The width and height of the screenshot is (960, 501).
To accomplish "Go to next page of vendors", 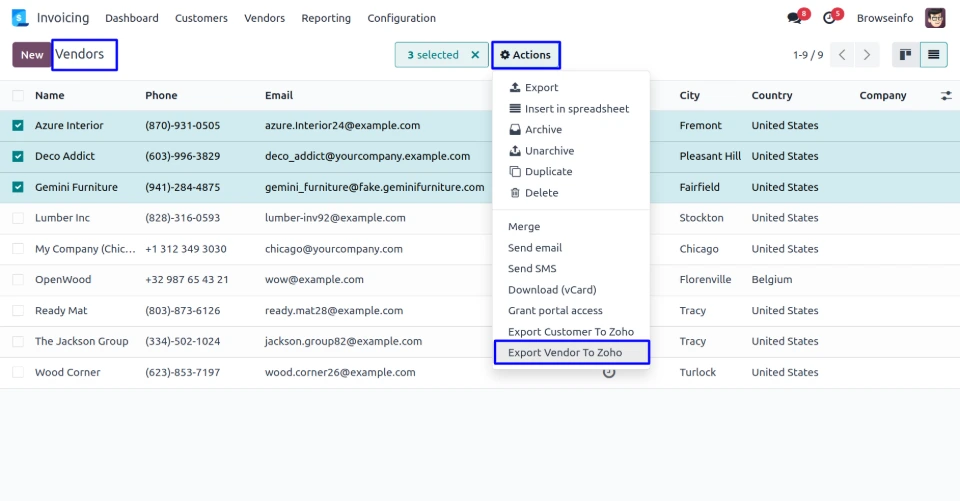I will 867,55.
